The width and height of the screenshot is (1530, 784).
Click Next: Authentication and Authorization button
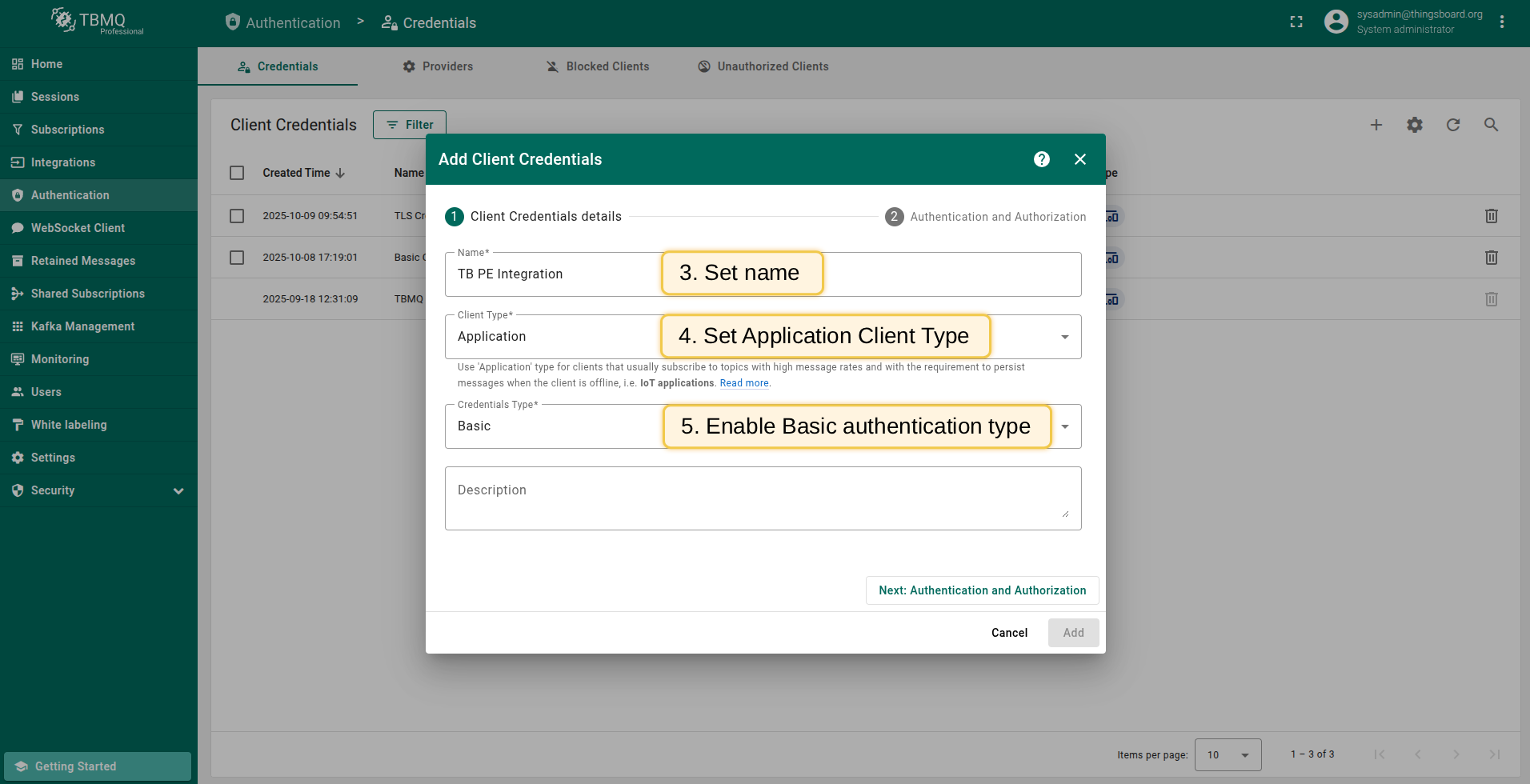click(982, 590)
